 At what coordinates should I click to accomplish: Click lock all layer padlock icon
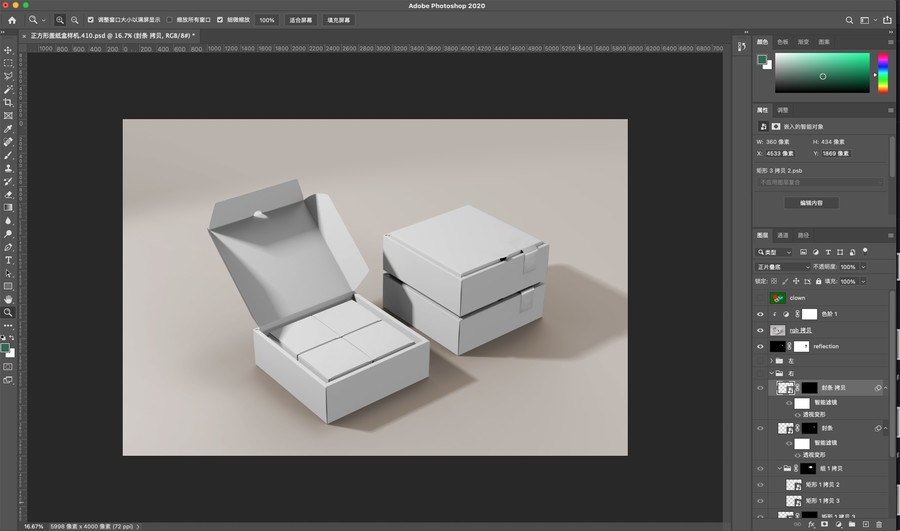point(818,281)
